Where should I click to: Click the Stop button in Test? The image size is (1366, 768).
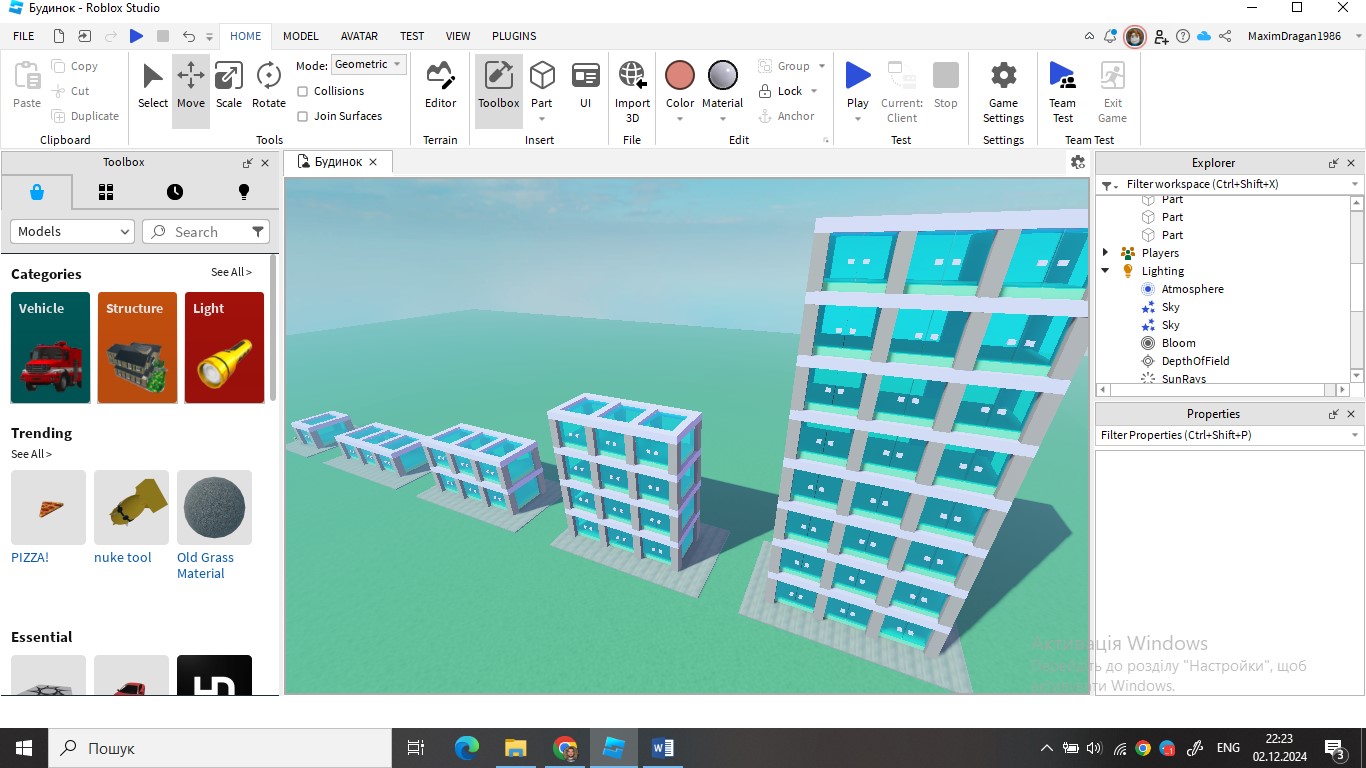[x=945, y=86]
